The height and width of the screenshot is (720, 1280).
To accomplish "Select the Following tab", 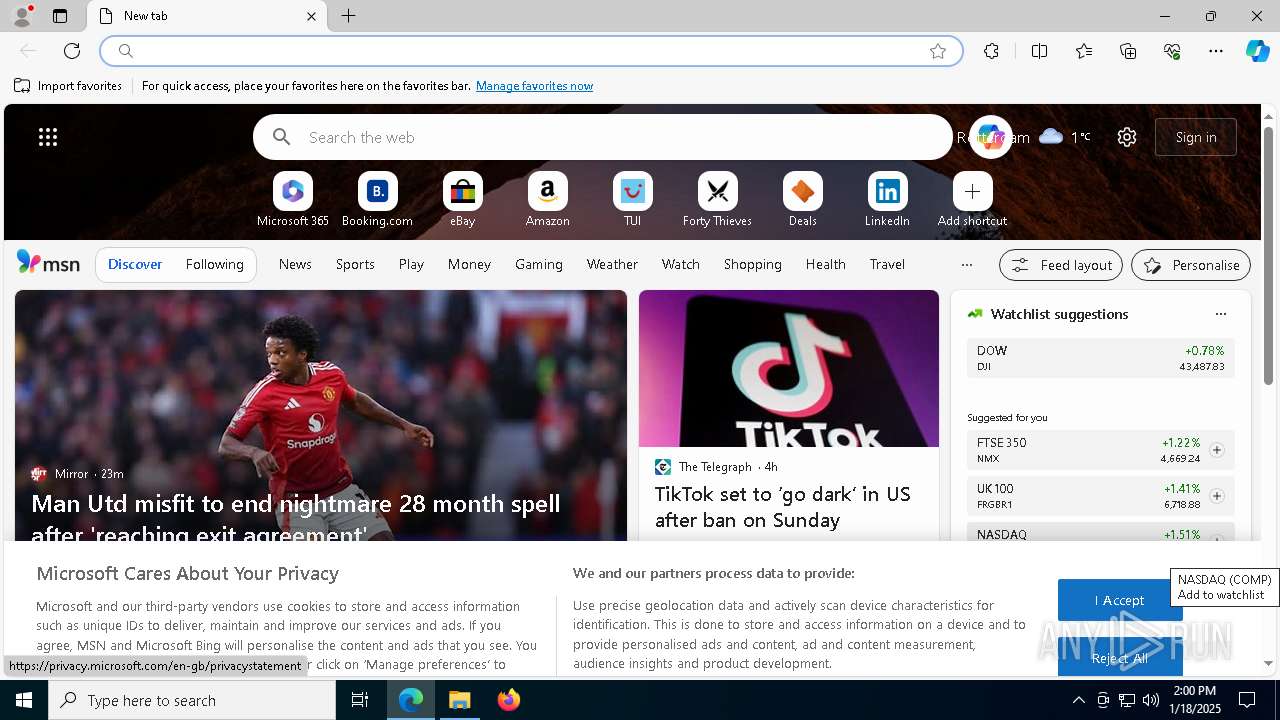I will click(214, 264).
